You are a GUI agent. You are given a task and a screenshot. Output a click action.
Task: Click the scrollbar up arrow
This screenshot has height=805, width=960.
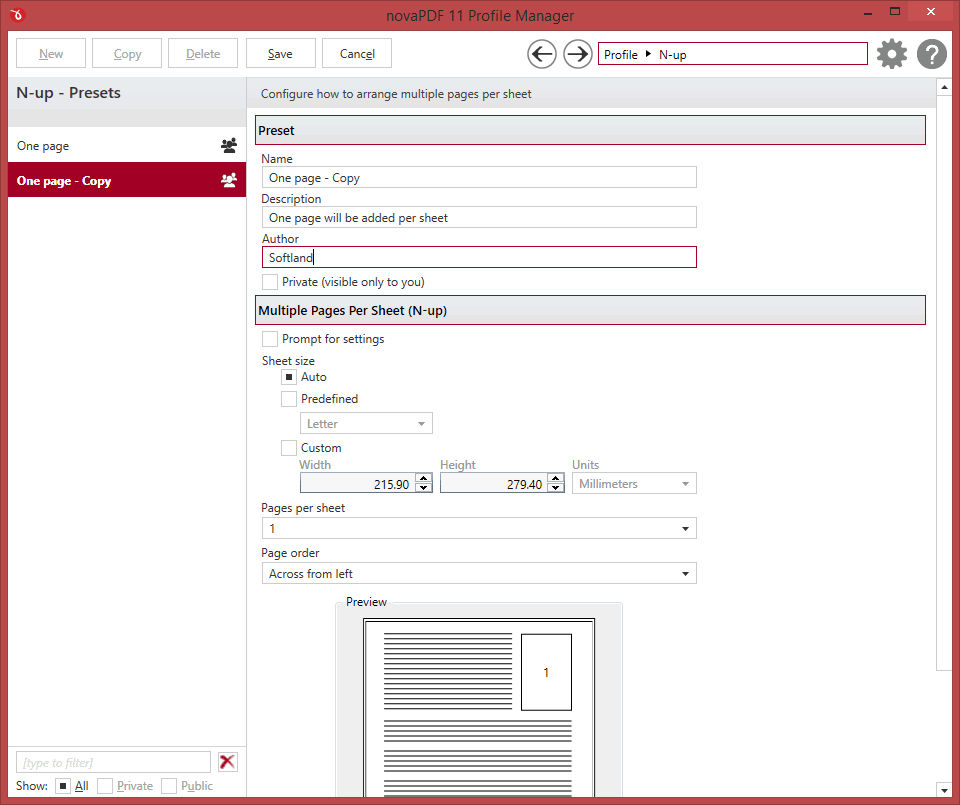coord(945,88)
